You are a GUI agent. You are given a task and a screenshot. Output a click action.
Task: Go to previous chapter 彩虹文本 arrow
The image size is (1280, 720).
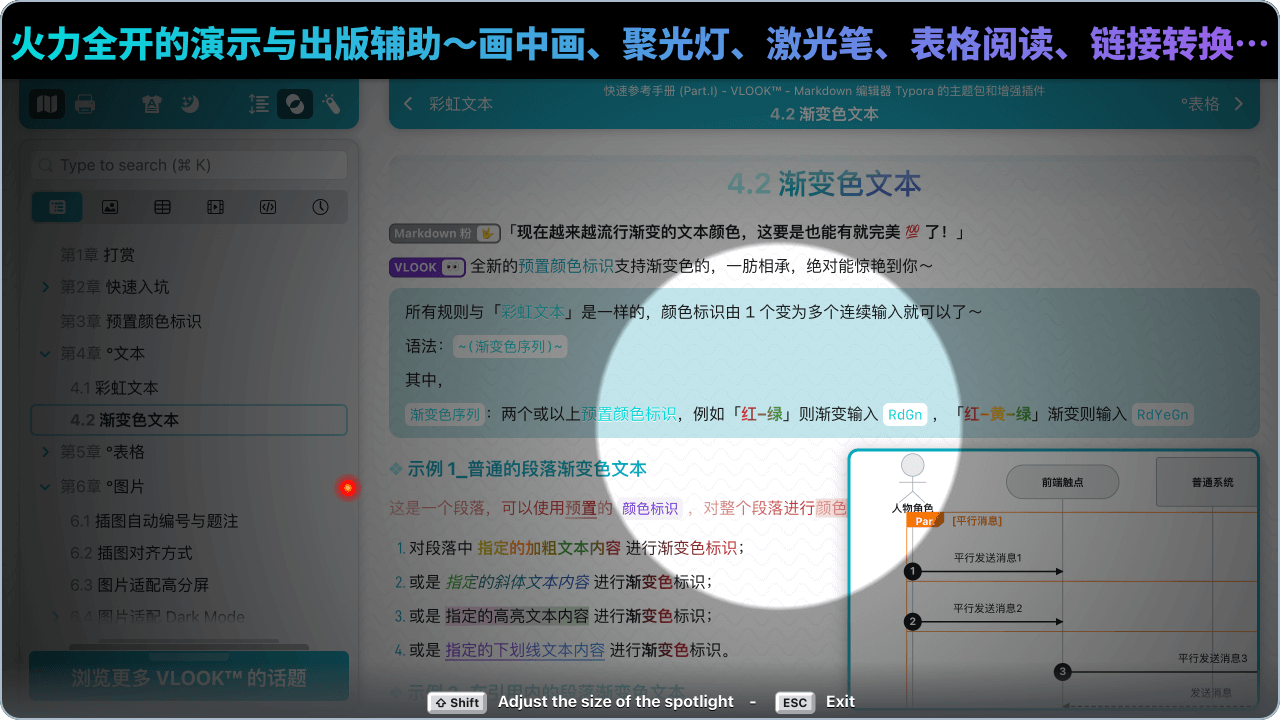[x=408, y=104]
